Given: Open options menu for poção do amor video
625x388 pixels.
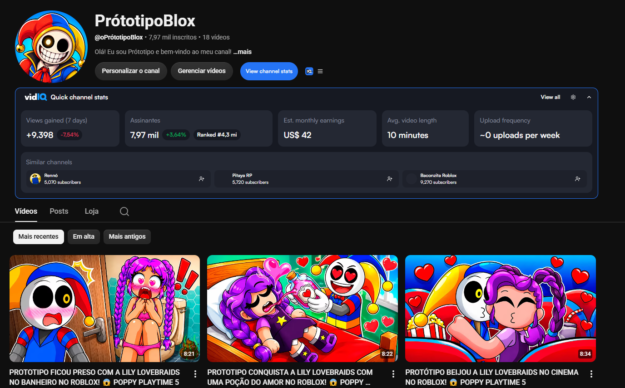Looking at the screenshot, I should point(393,374).
